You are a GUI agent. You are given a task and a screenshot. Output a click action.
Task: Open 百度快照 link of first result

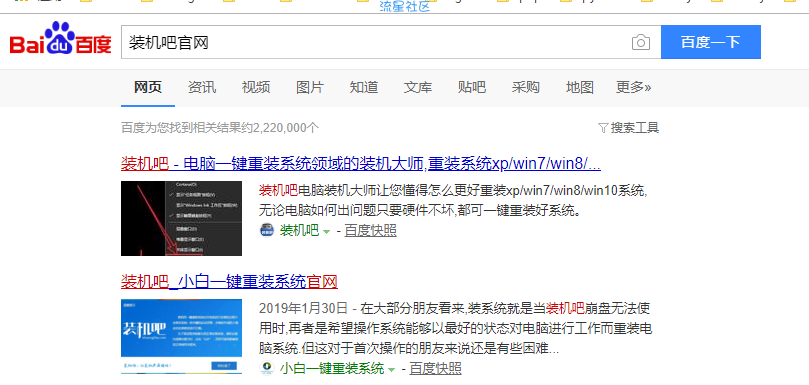pyautogui.click(x=370, y=230)
